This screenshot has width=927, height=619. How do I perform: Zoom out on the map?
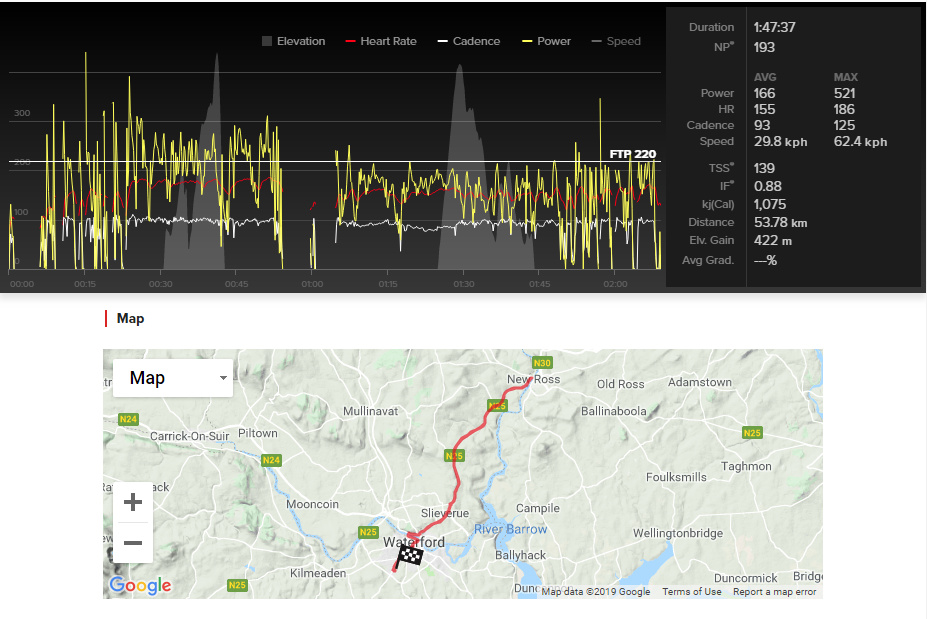(x=133, y=543)
